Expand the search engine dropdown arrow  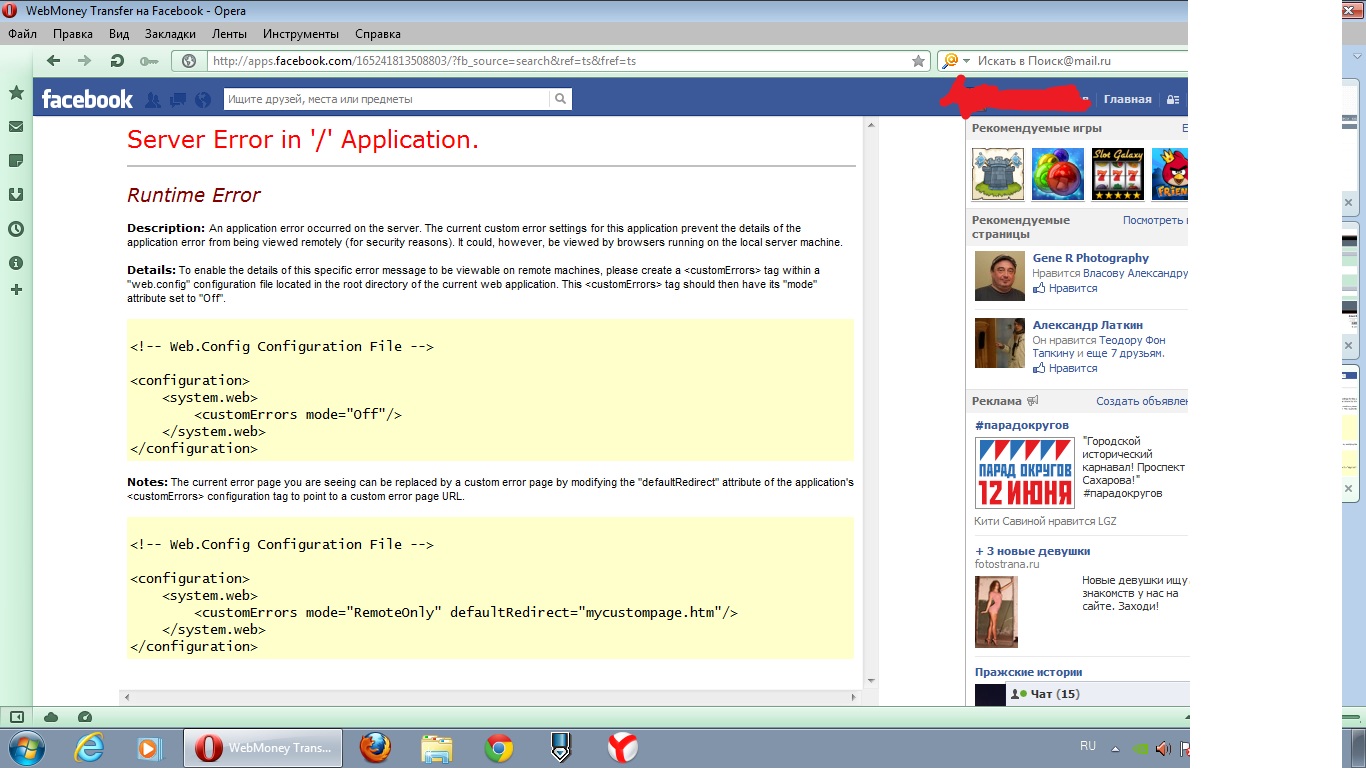coord(967,61)
